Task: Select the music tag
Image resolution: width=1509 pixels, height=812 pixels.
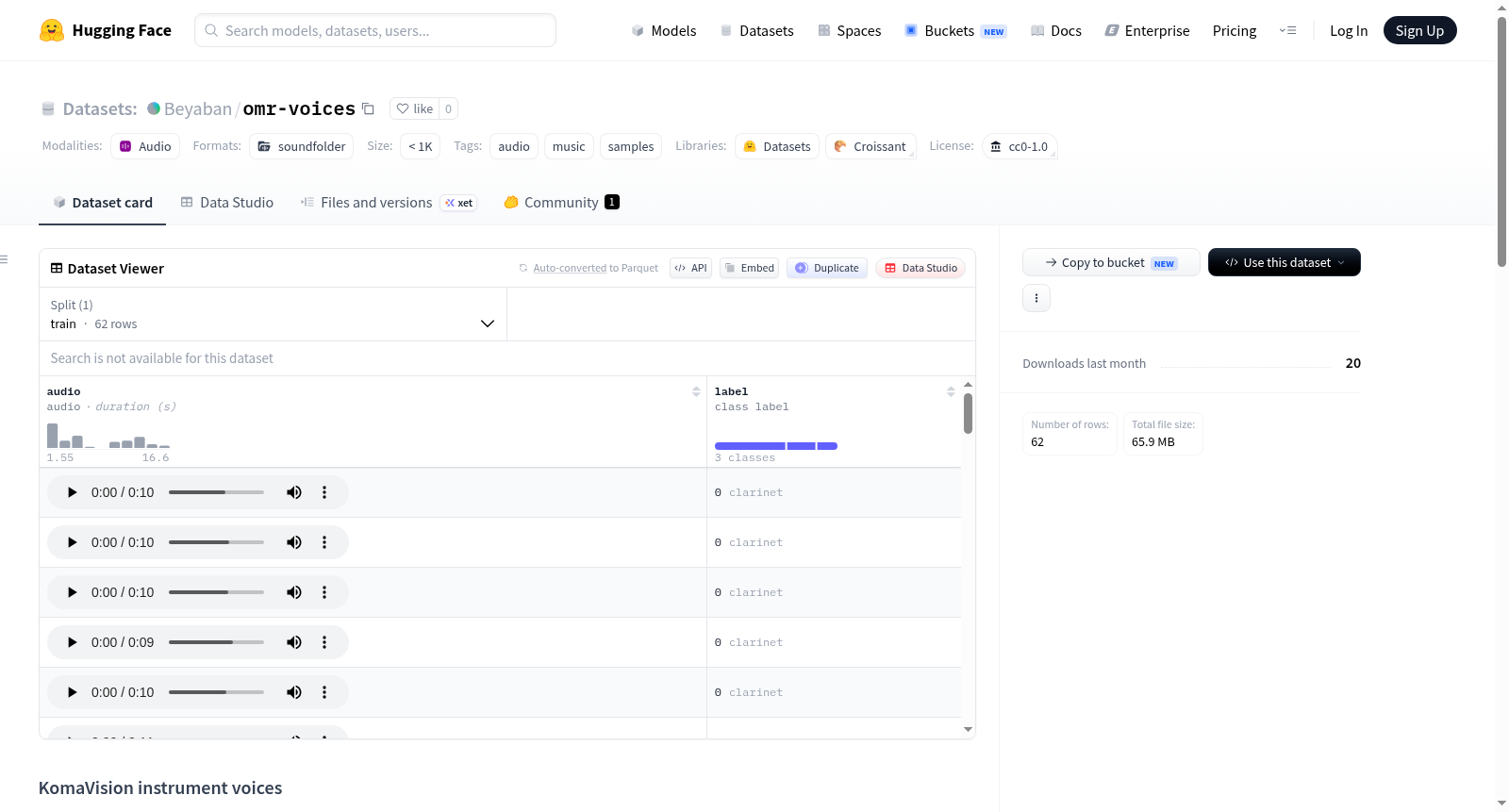Action: (569, 146)
